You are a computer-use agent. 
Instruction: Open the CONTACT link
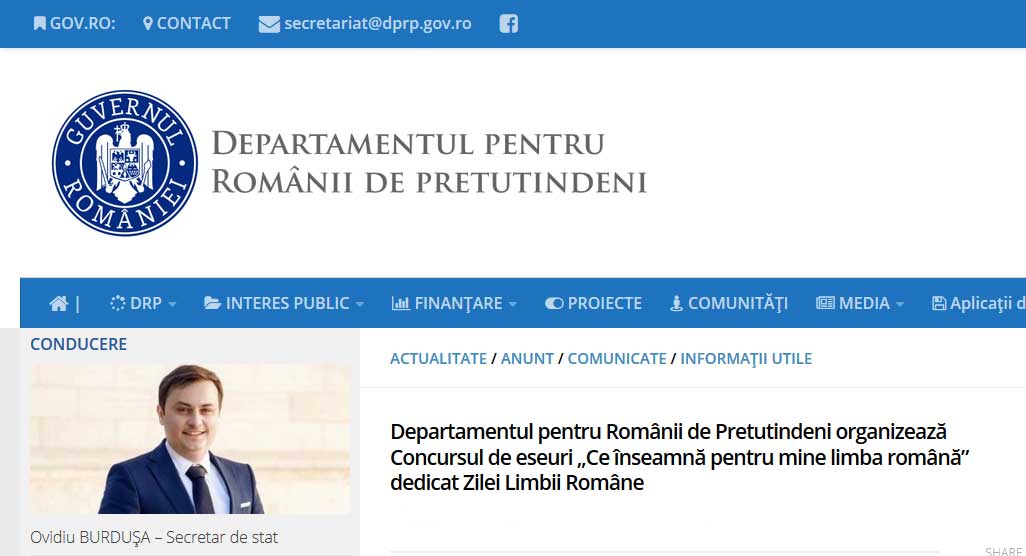point(194,24)
